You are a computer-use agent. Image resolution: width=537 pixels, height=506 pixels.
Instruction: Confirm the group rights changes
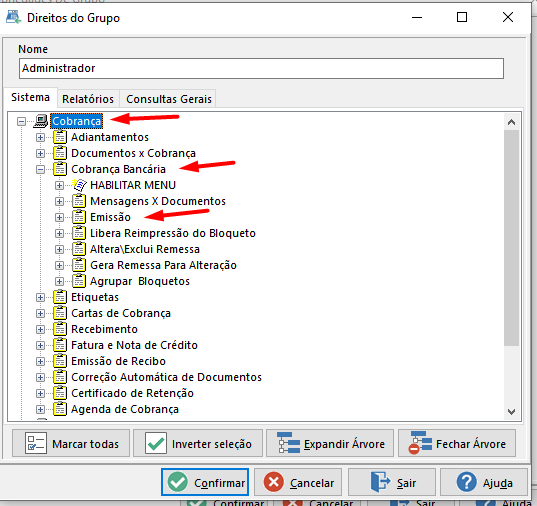(x=205, y=482)
